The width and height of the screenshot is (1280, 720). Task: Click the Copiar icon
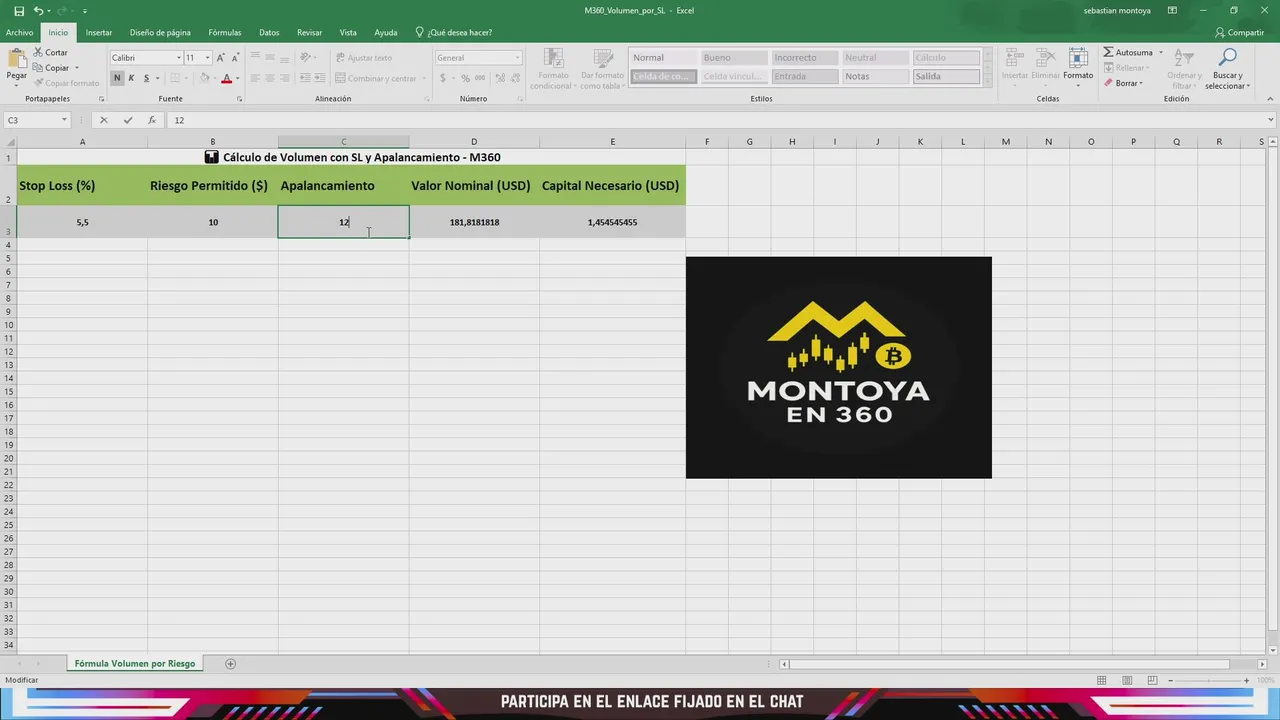pos(38,68)
